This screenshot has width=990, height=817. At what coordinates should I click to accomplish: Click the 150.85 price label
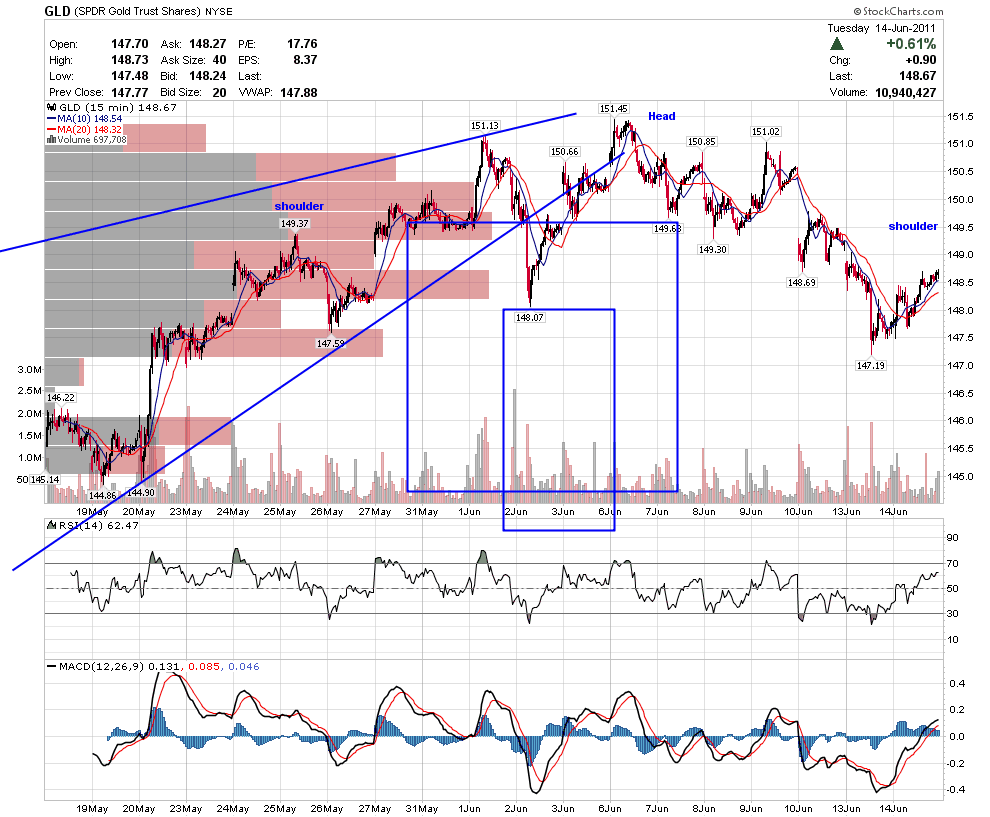click(x=701, y=142)
